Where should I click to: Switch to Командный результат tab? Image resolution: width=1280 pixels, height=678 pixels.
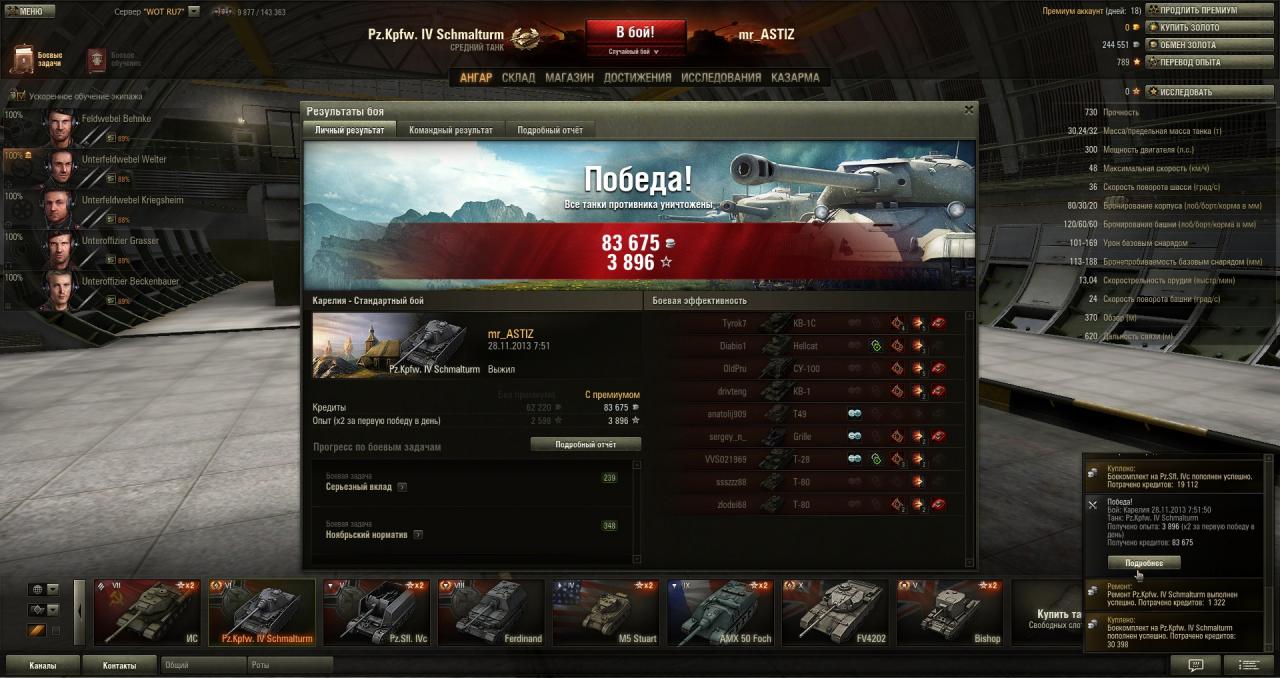450,130
